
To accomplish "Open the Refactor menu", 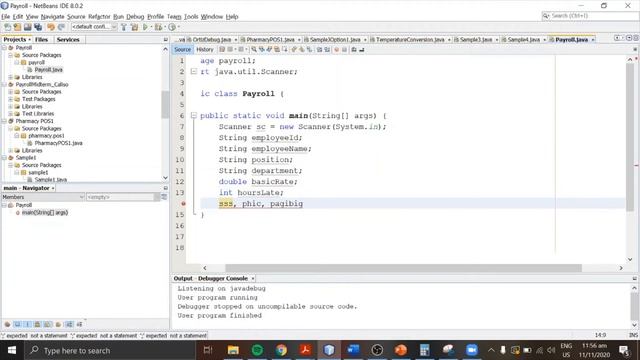I will coord(99,17).
